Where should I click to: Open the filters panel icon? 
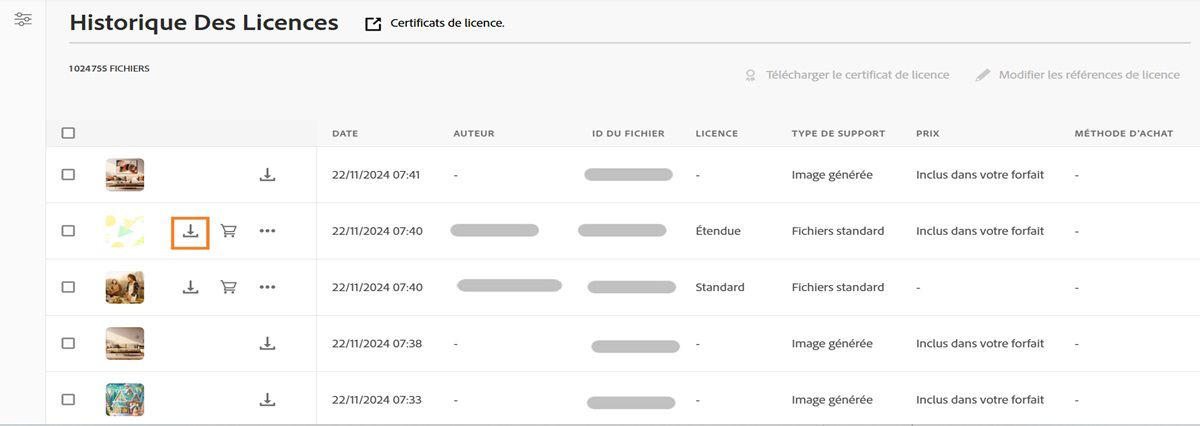(x=23, y=19)
